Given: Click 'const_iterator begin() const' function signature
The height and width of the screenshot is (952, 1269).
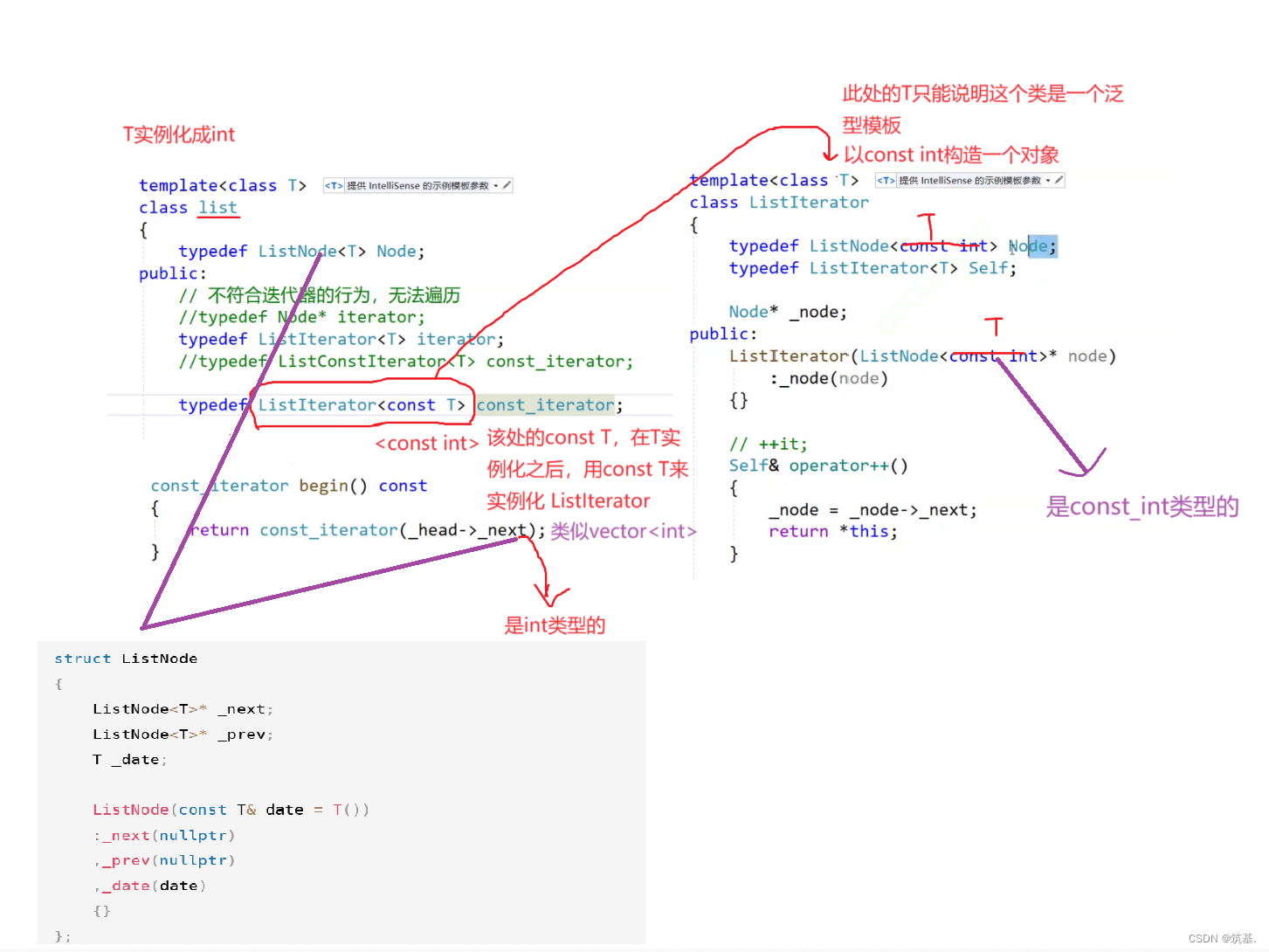Looking at the screenshot, I should click(288, 486).
